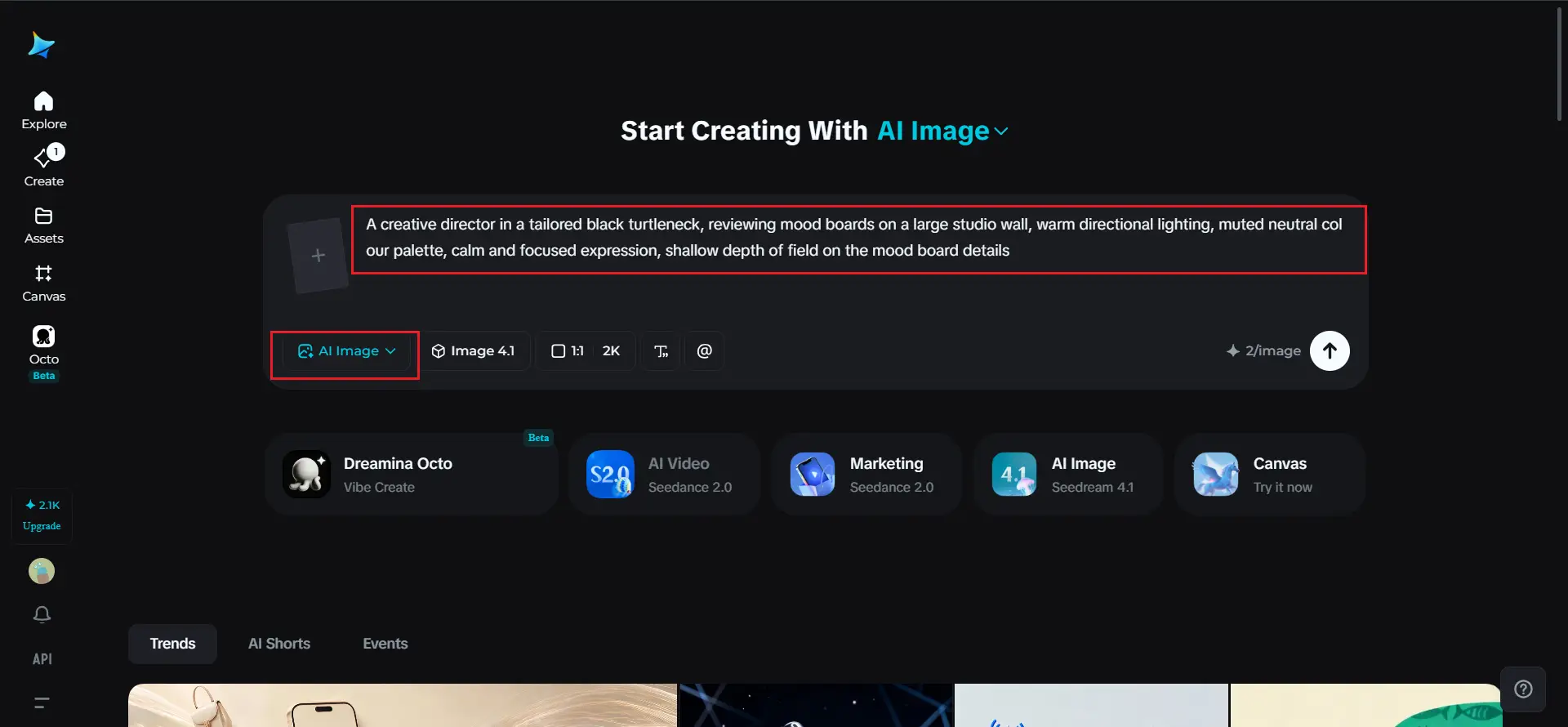The height and width of the screenshot is (727, 1568).
Task: Open the Create section in sidebar
Action: coord(43,167)
